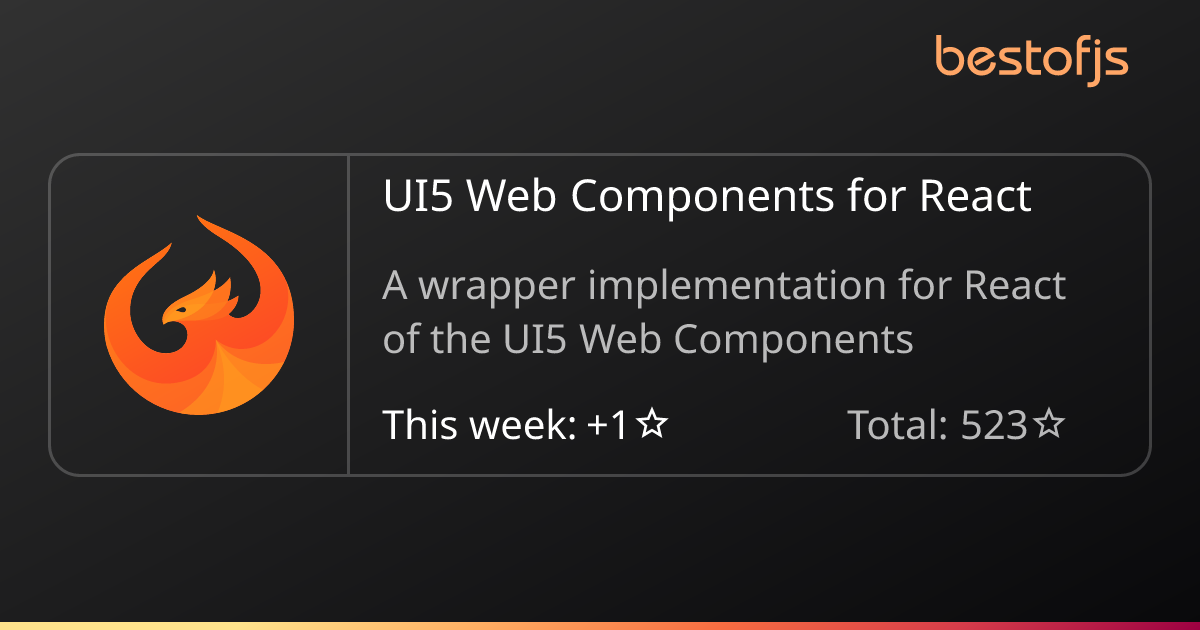Image resolution: width=1200 pixels, height=630 pixels.
Task: Select the "A wrapper implementation for React" line
Action: click(x=724, y=287)
